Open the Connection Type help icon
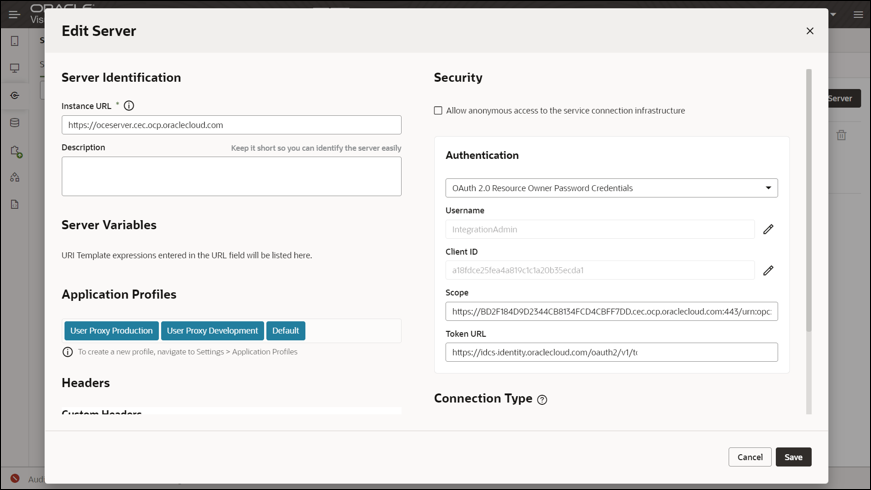 (542, 399)
